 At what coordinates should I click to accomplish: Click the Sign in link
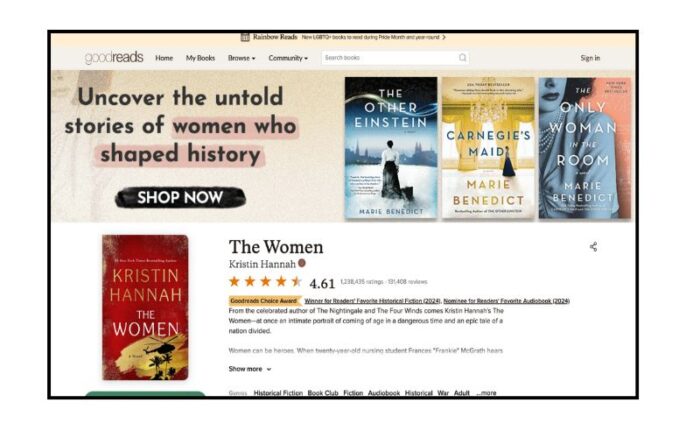[x=590, y=58]
